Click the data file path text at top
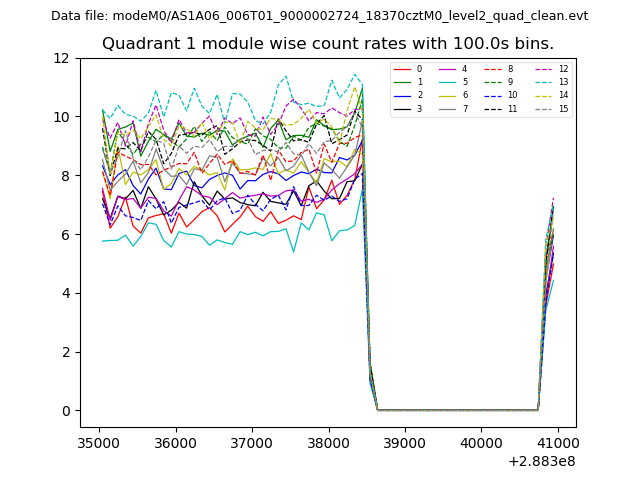This screenshot has width=640, height=480. 319,16
